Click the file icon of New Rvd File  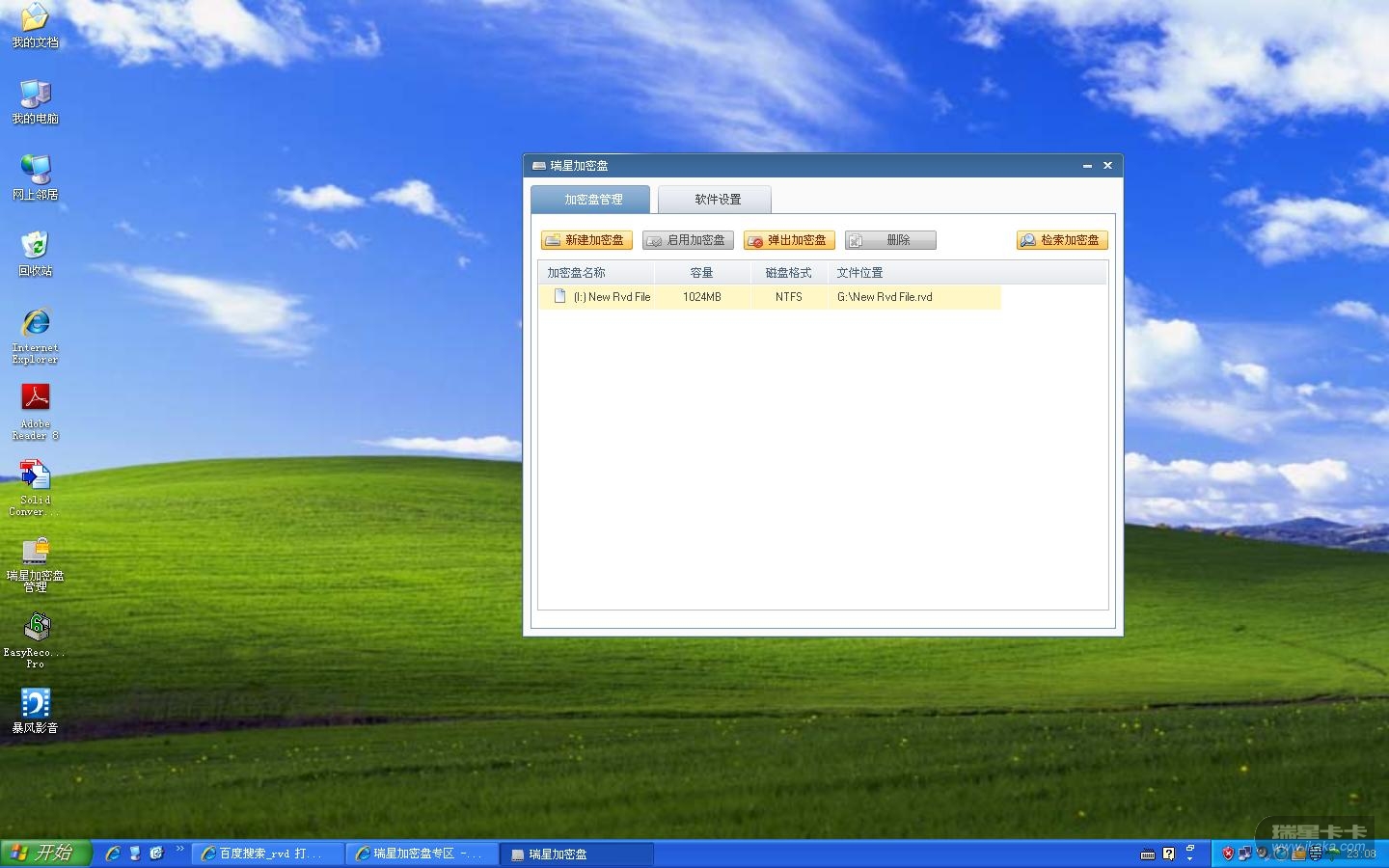tap(559, 296)
